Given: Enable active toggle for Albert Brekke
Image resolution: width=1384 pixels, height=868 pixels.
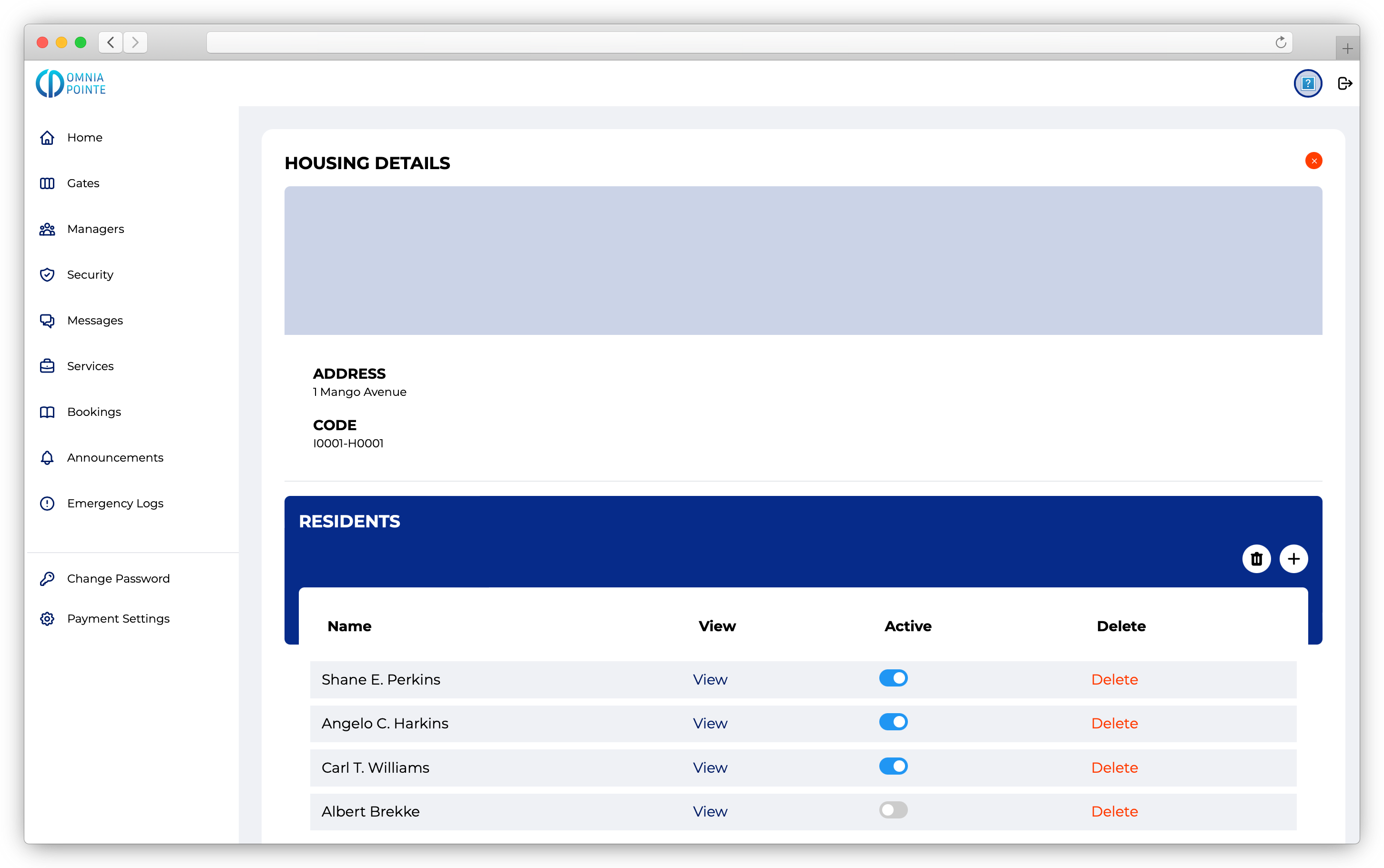Looking at the screenshot, I should 893,810.
